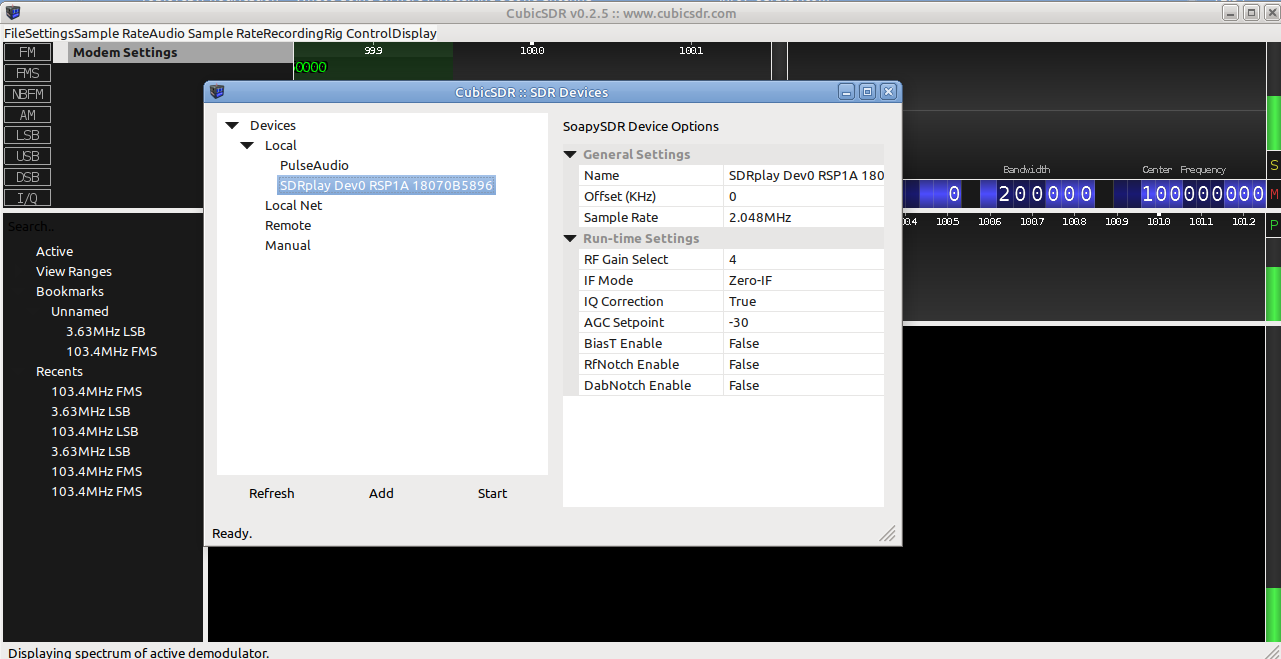Select Manual tree entry

(288, 245)
